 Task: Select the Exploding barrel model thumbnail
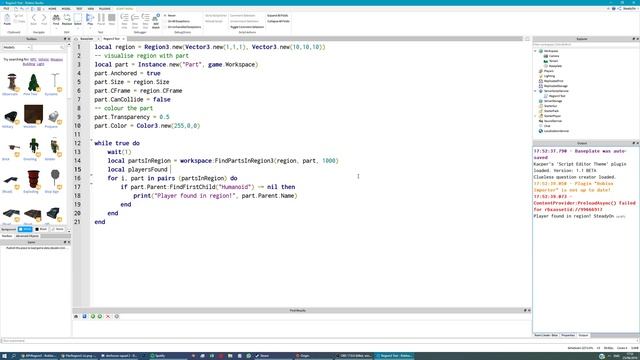point(33,180)
